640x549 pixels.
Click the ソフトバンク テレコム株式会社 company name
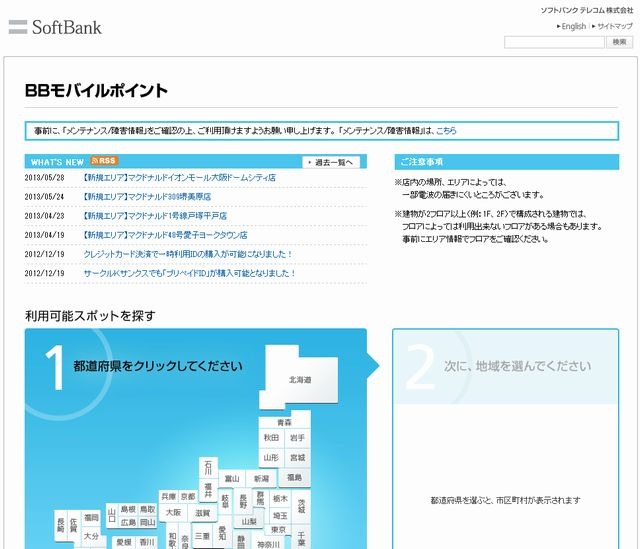pos(587,10)
